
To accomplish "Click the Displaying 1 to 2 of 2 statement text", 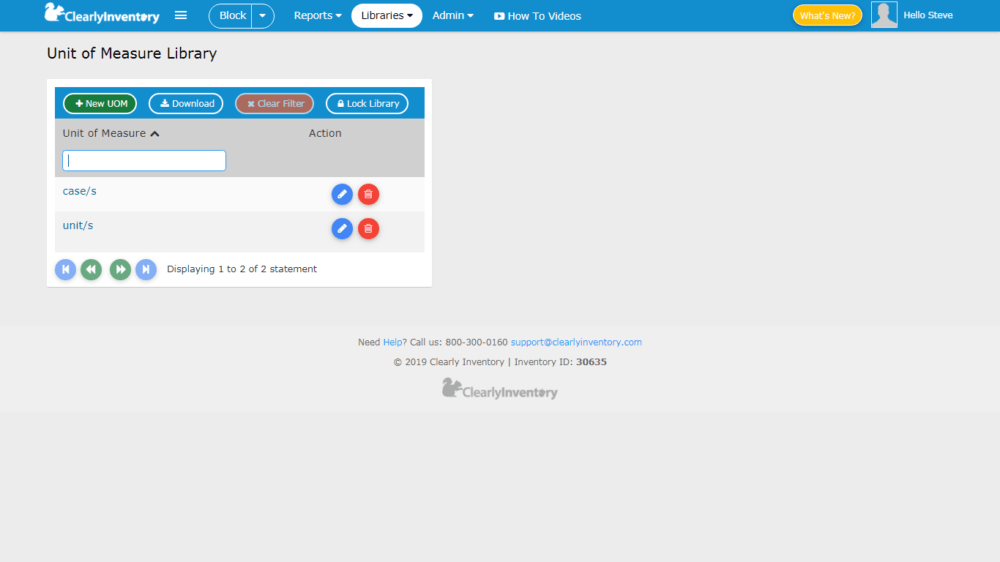I will point(242,269).
